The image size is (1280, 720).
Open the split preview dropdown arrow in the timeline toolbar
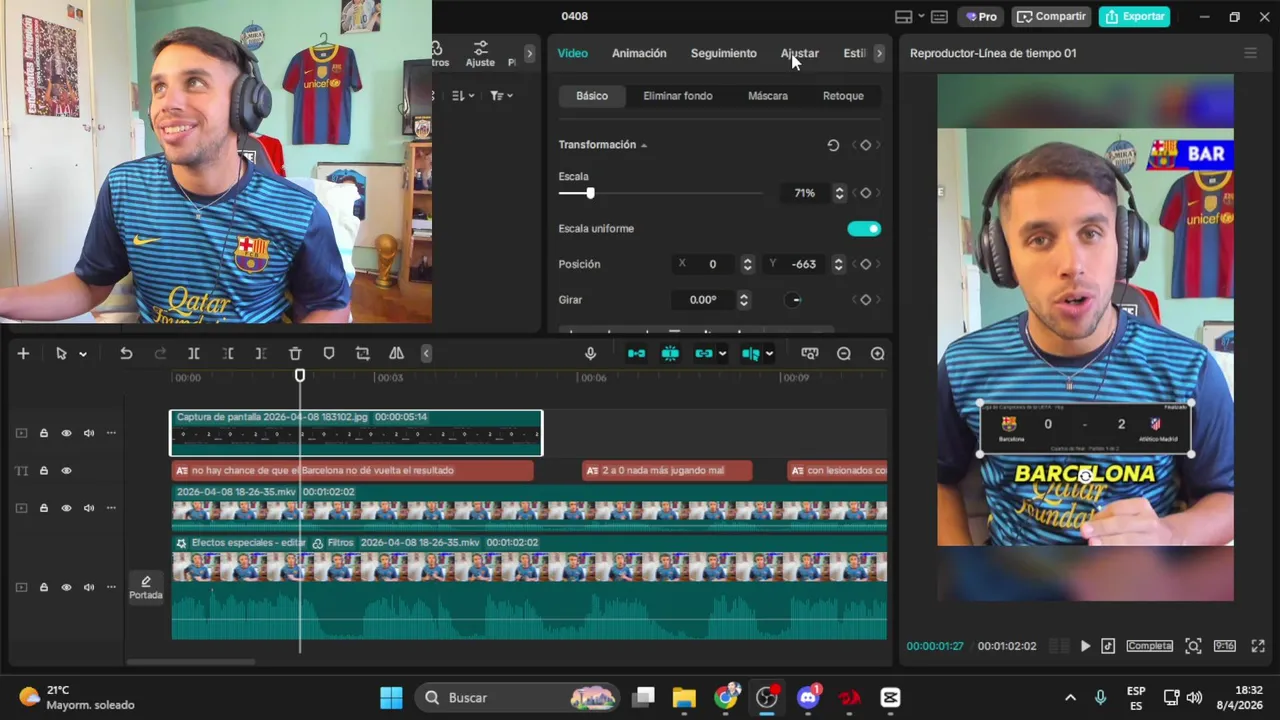tap(769, 354)
